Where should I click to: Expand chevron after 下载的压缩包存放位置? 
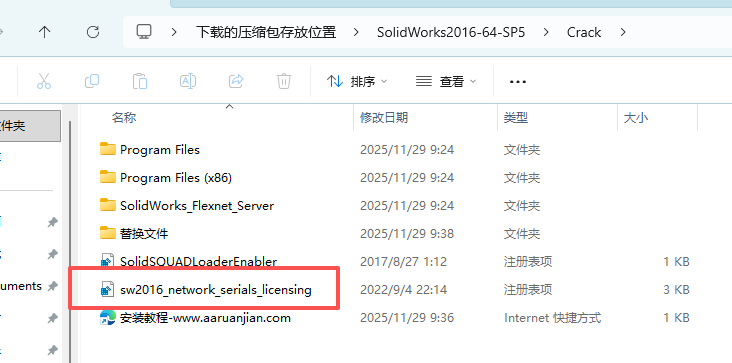click(356, 32)
